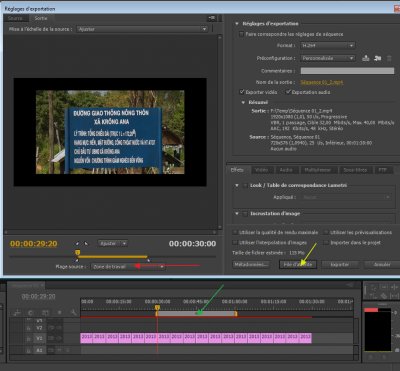This screenshot has width=400, height=371.
Task: Click the linked selection icon in the timeline header
Action: [x=45, y=313]
